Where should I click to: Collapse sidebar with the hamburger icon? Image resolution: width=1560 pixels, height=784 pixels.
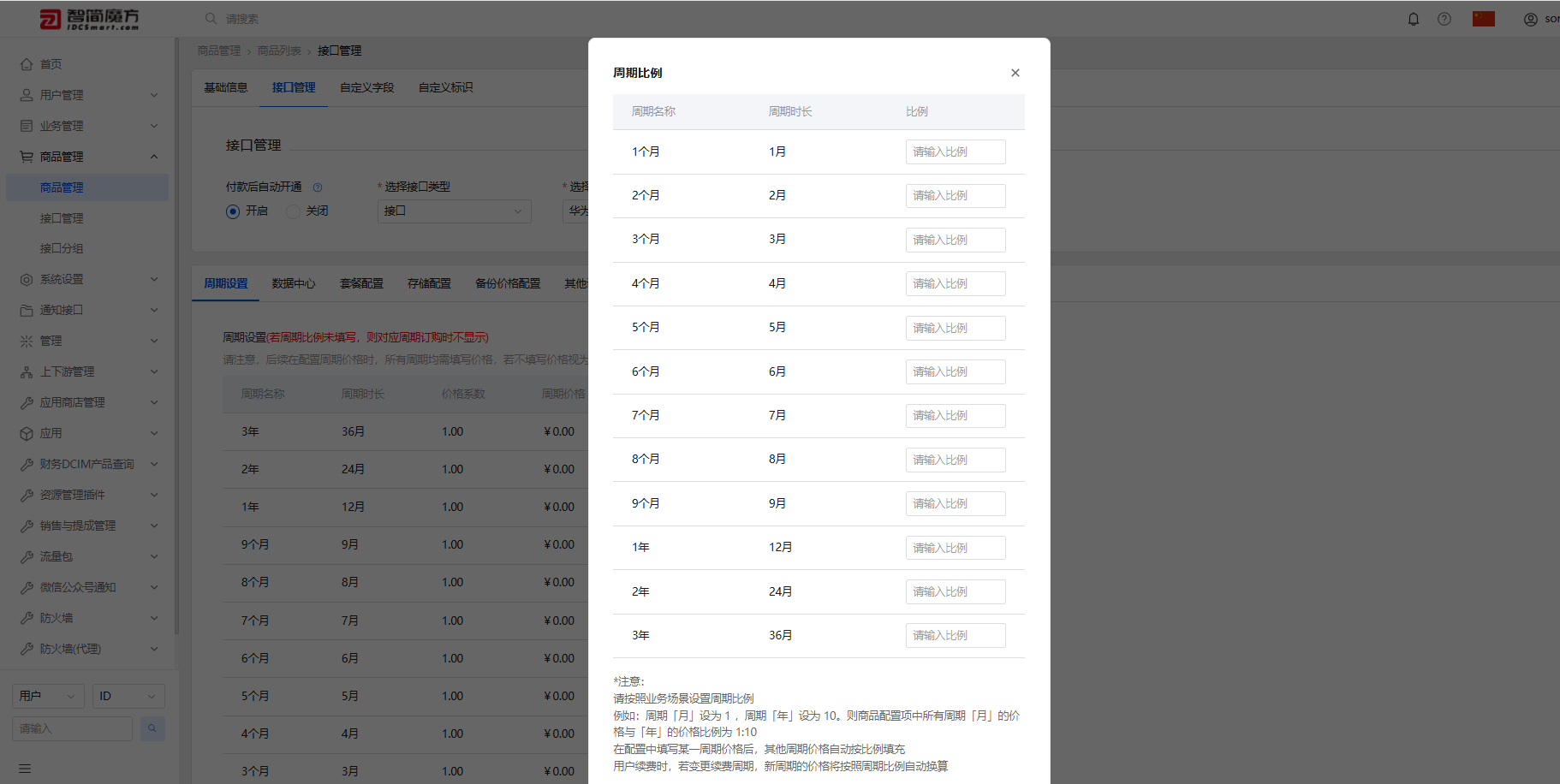25,769
